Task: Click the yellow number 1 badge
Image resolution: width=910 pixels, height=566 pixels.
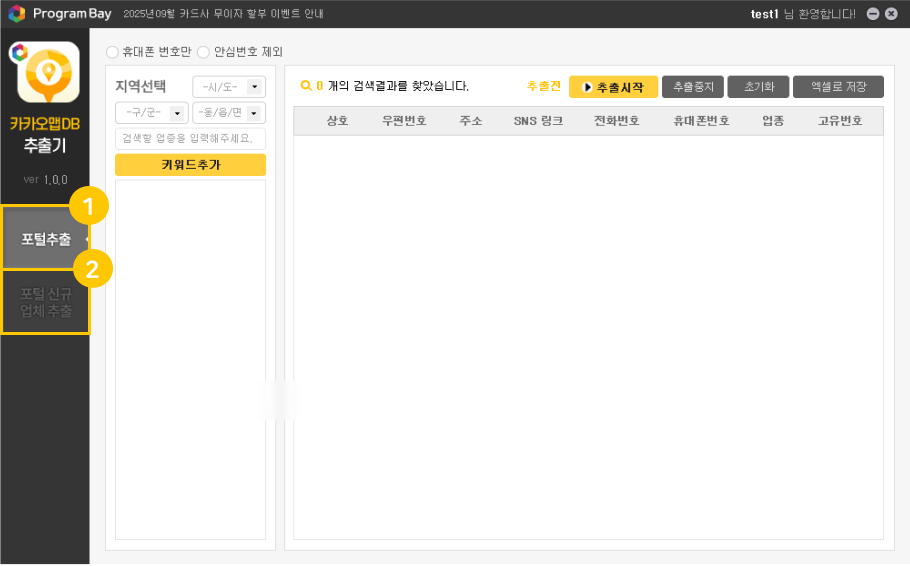Action: [x=89, y=207]
